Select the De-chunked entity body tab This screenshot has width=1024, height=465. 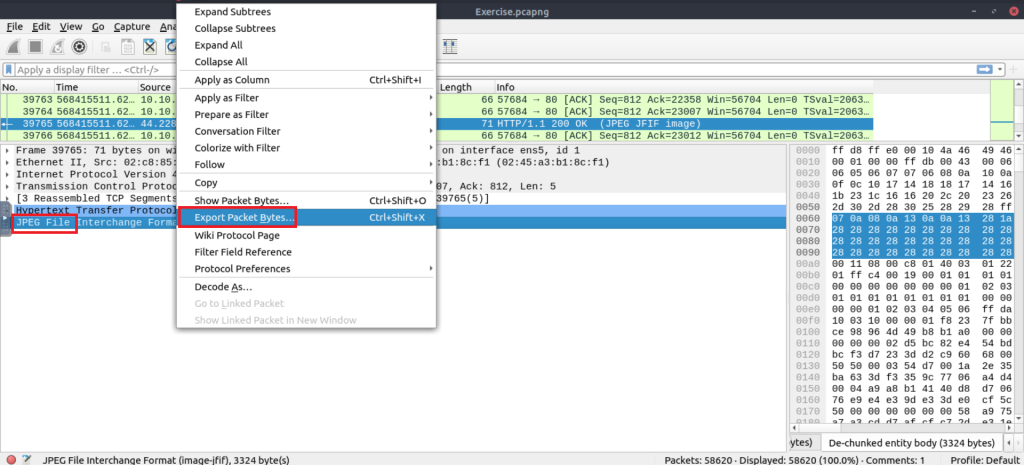(911, 442)
